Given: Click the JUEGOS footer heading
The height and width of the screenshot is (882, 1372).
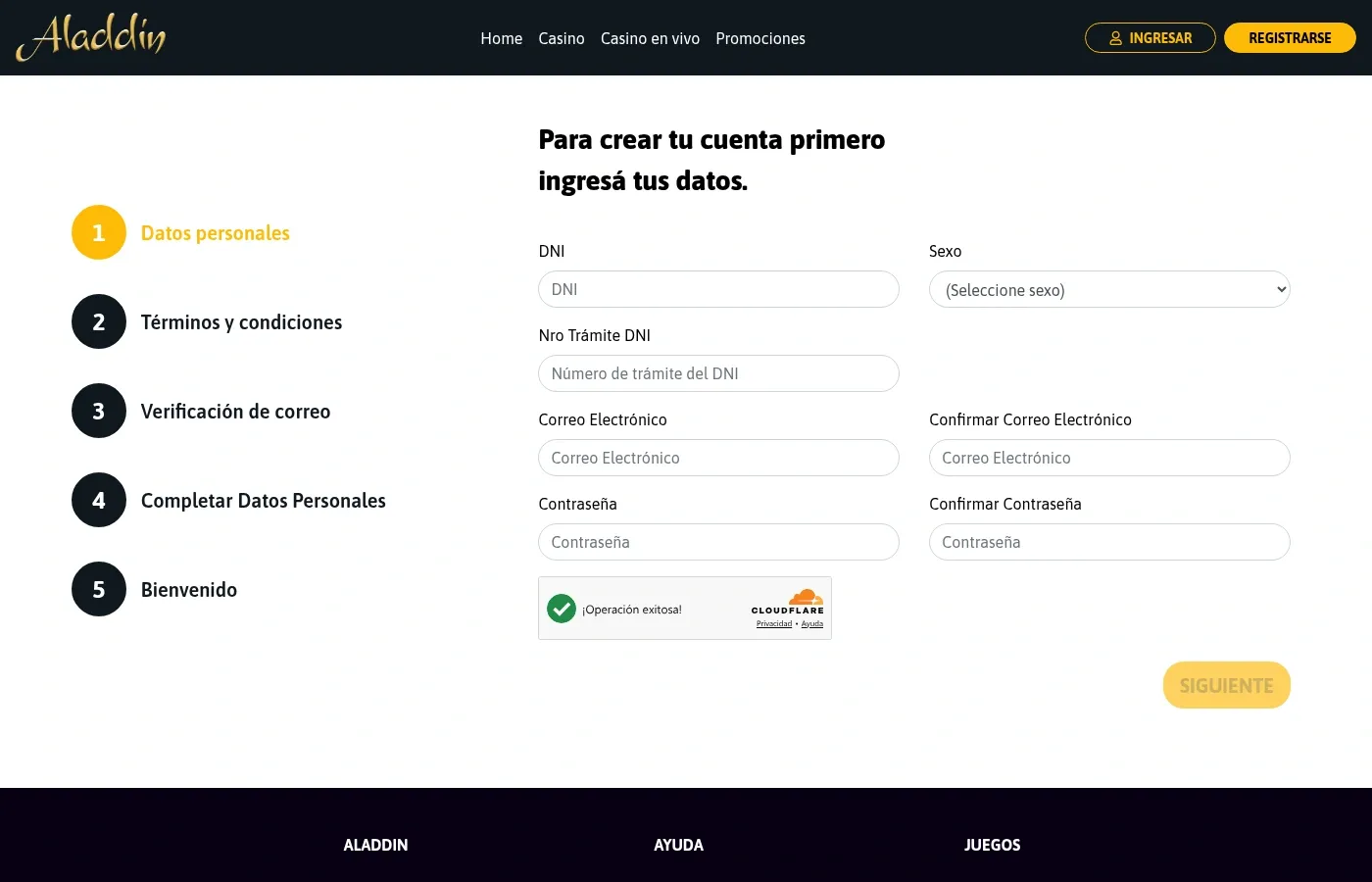Looking at the screenshot, I should pos(992,845).
